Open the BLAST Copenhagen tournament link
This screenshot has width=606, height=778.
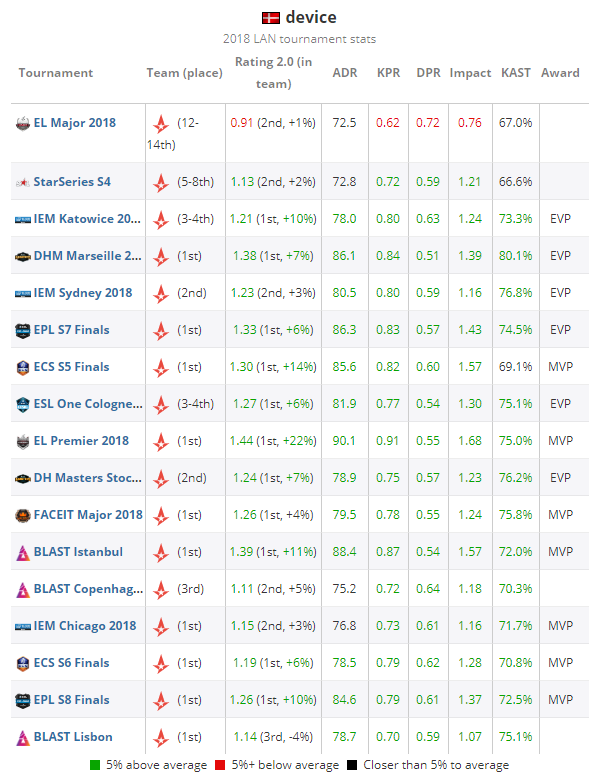click(x=88, y=589)
